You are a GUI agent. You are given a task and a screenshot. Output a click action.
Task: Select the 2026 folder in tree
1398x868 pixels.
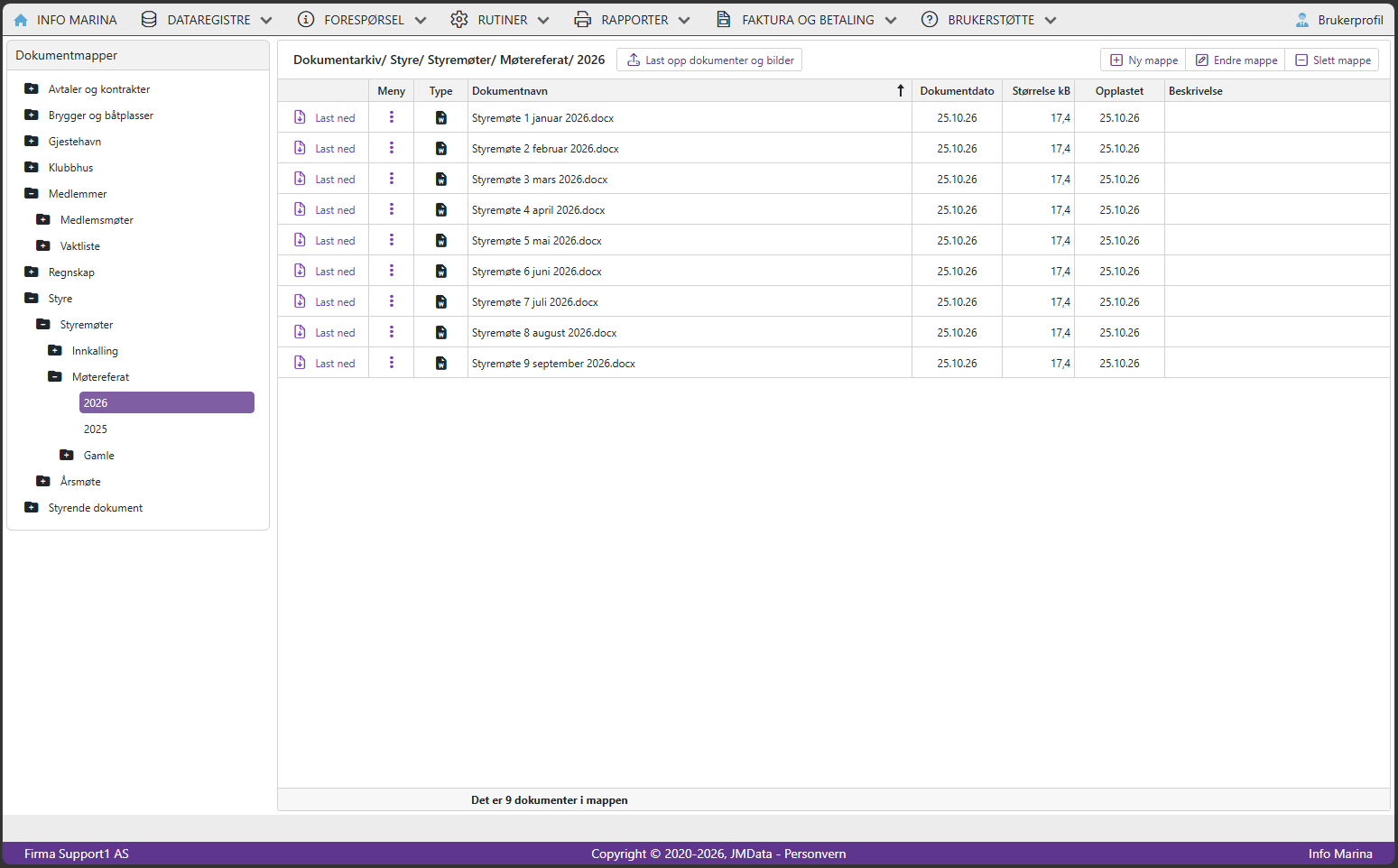click(x=166, y=403)
